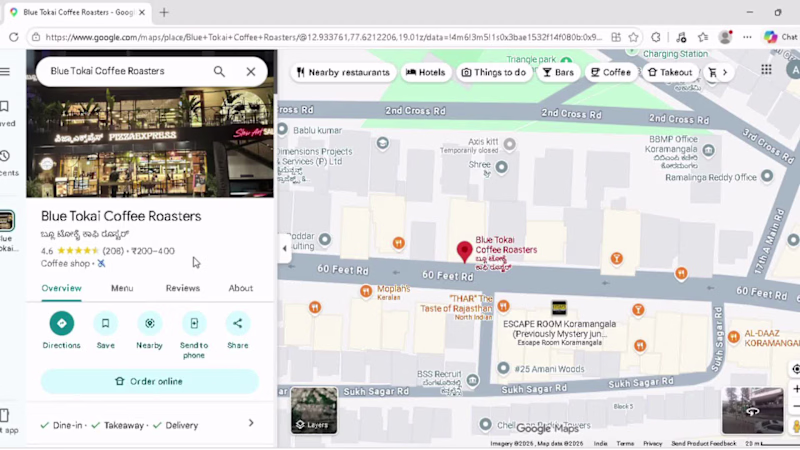Image resolution: width=800 pixels, height=450 pixels.
Task: Select the Takeout filter chip
Action: point(670,72)
